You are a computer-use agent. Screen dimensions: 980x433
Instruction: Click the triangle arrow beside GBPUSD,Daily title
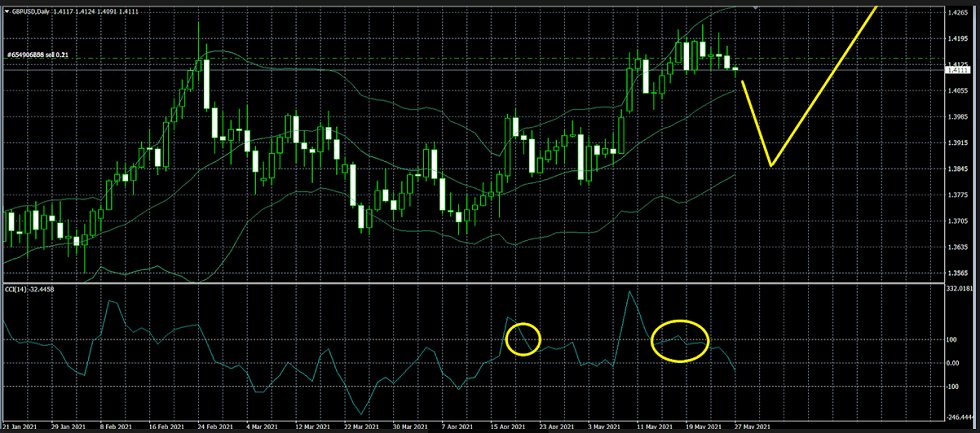coord(5,11)
